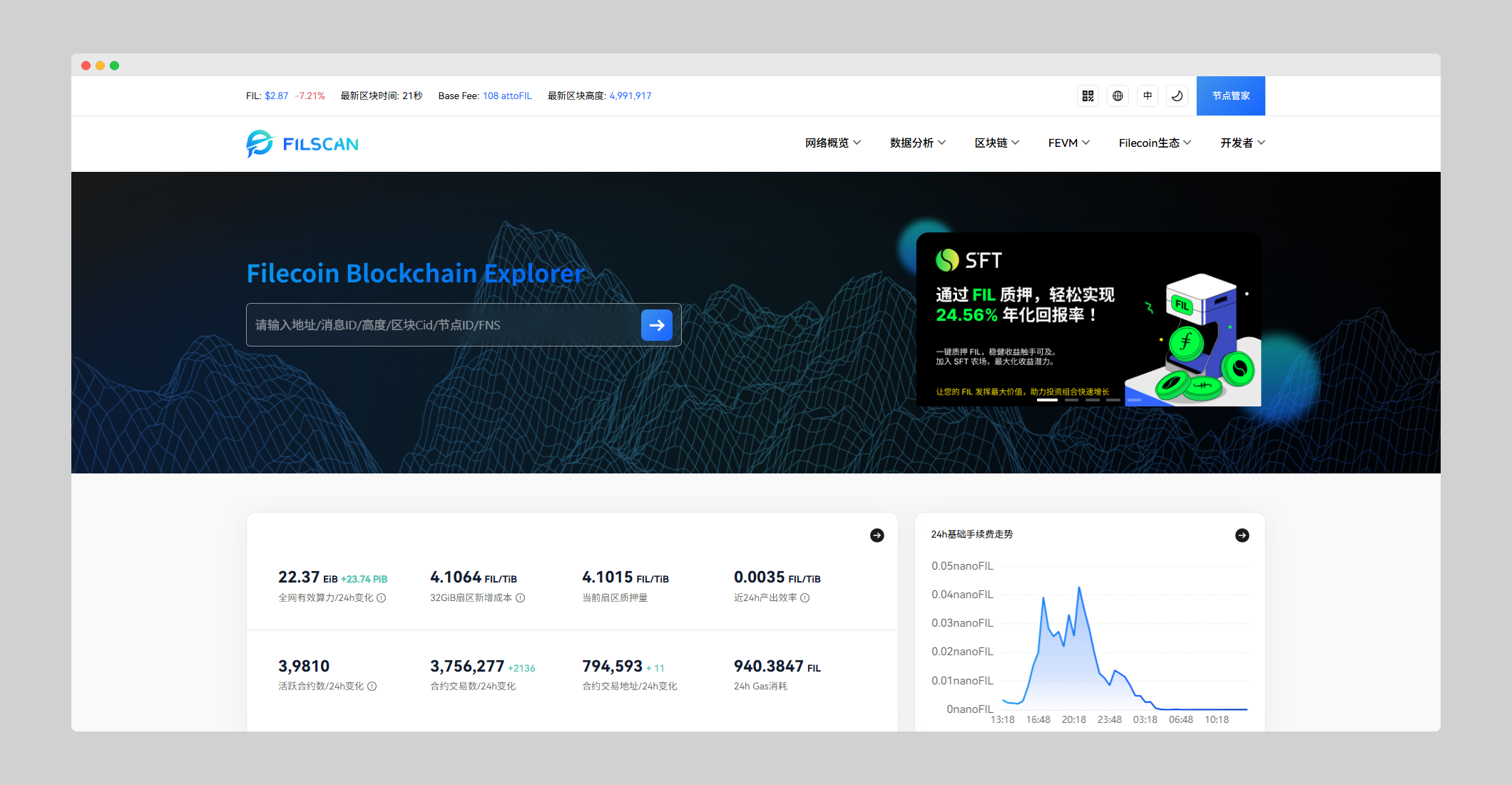
Task: Click the 22.37 EiB power value
Action: (308, 578)
